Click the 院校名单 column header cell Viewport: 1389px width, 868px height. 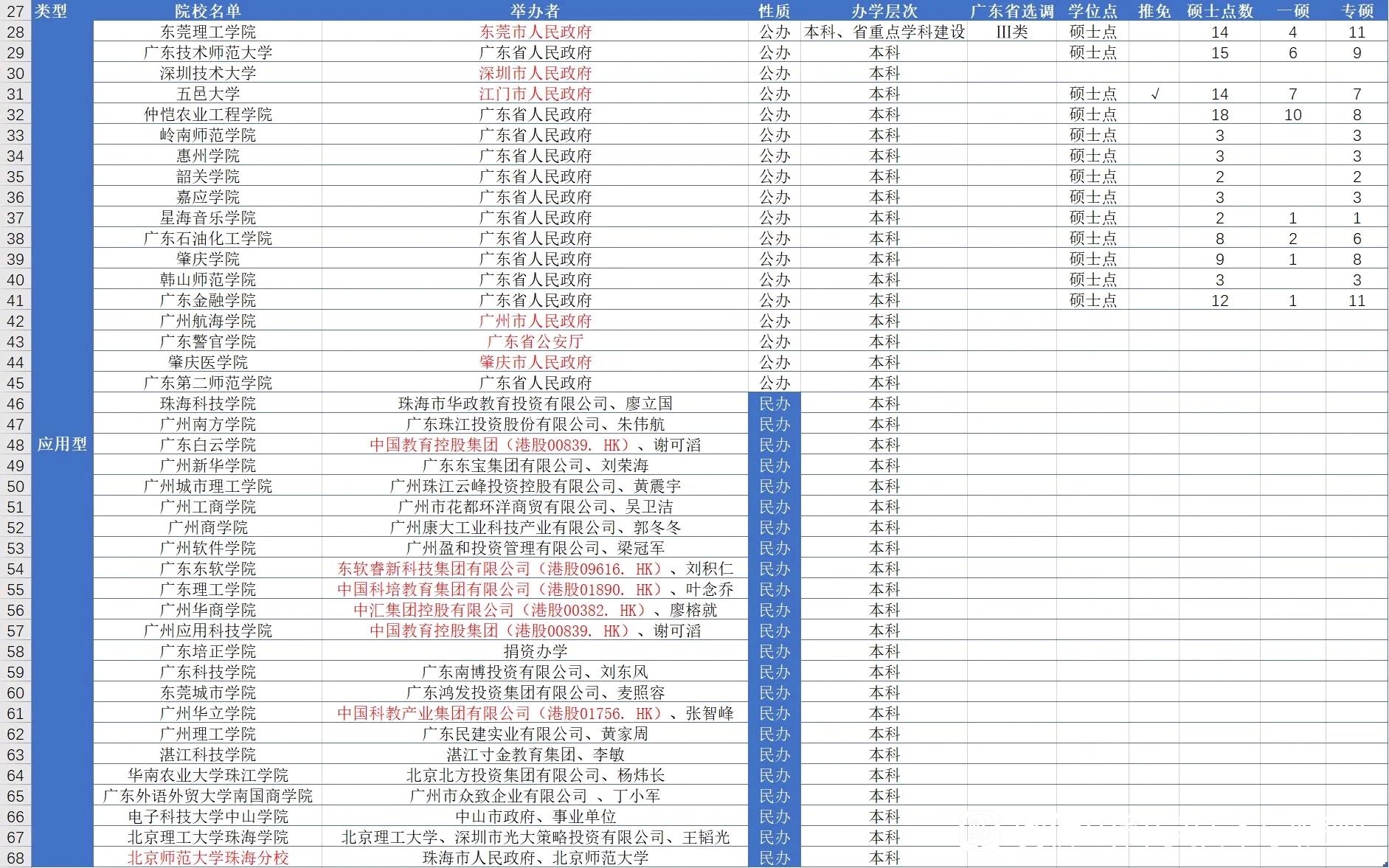pyautogui.click(x=208, y=11)
